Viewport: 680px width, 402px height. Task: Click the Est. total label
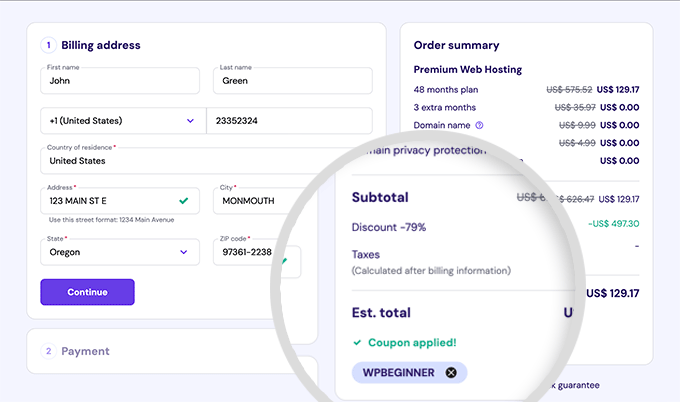381,313
